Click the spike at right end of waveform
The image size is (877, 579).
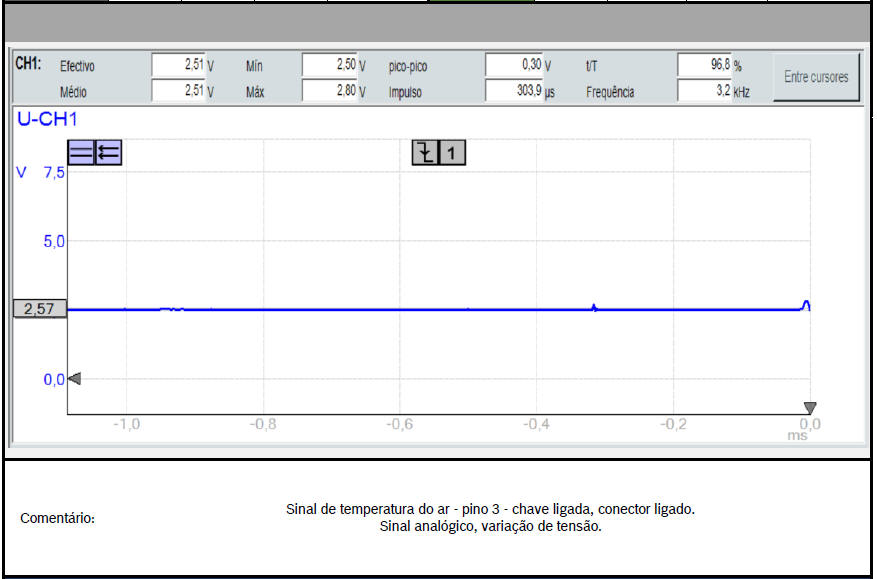pyautogui.click(x=806, y=304)
